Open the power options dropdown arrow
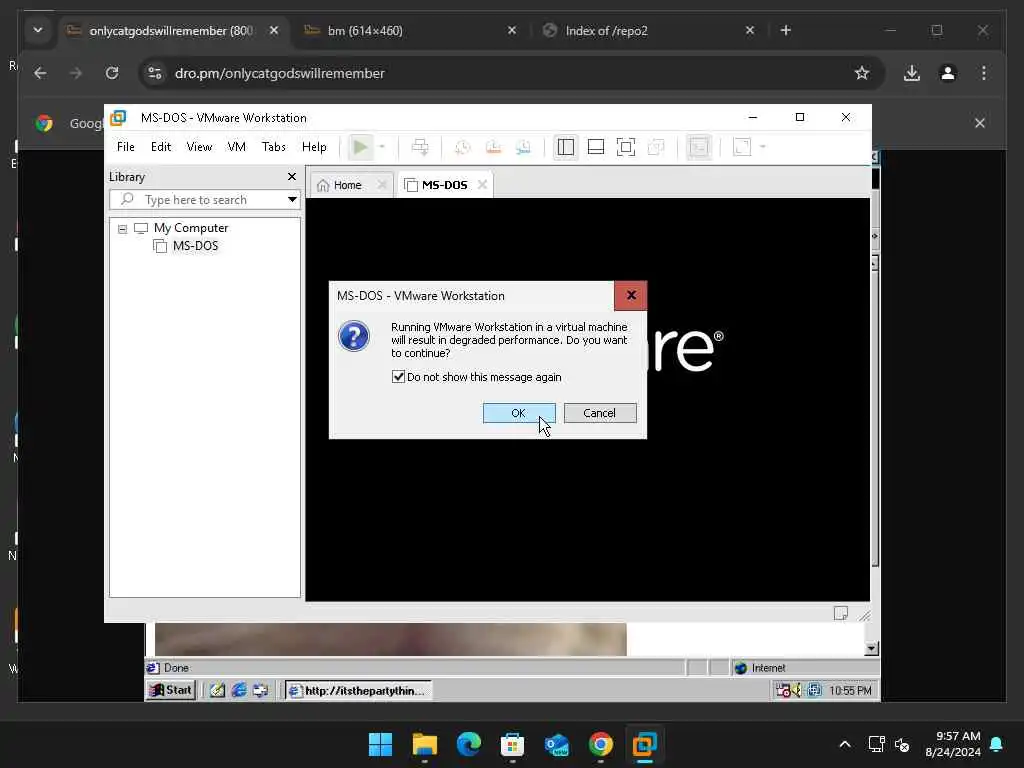This screenshot has width=1024, height=768. tap(382, 147)
